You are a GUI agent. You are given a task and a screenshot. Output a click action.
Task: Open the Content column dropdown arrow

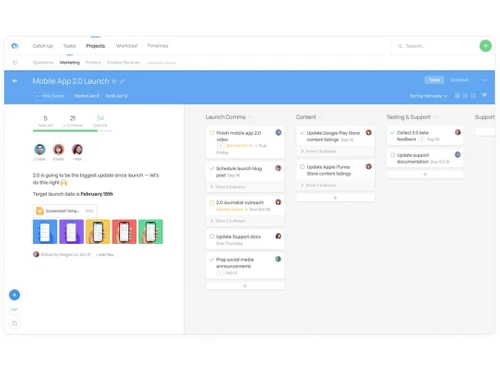click(x=321, y=117)
